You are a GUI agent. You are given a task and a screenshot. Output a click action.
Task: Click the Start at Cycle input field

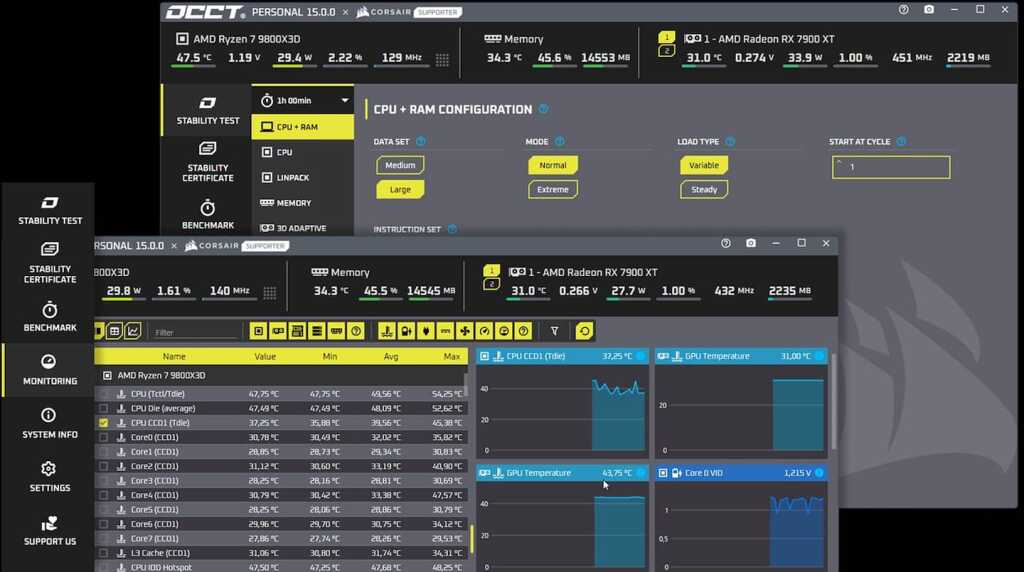point(890,167)
